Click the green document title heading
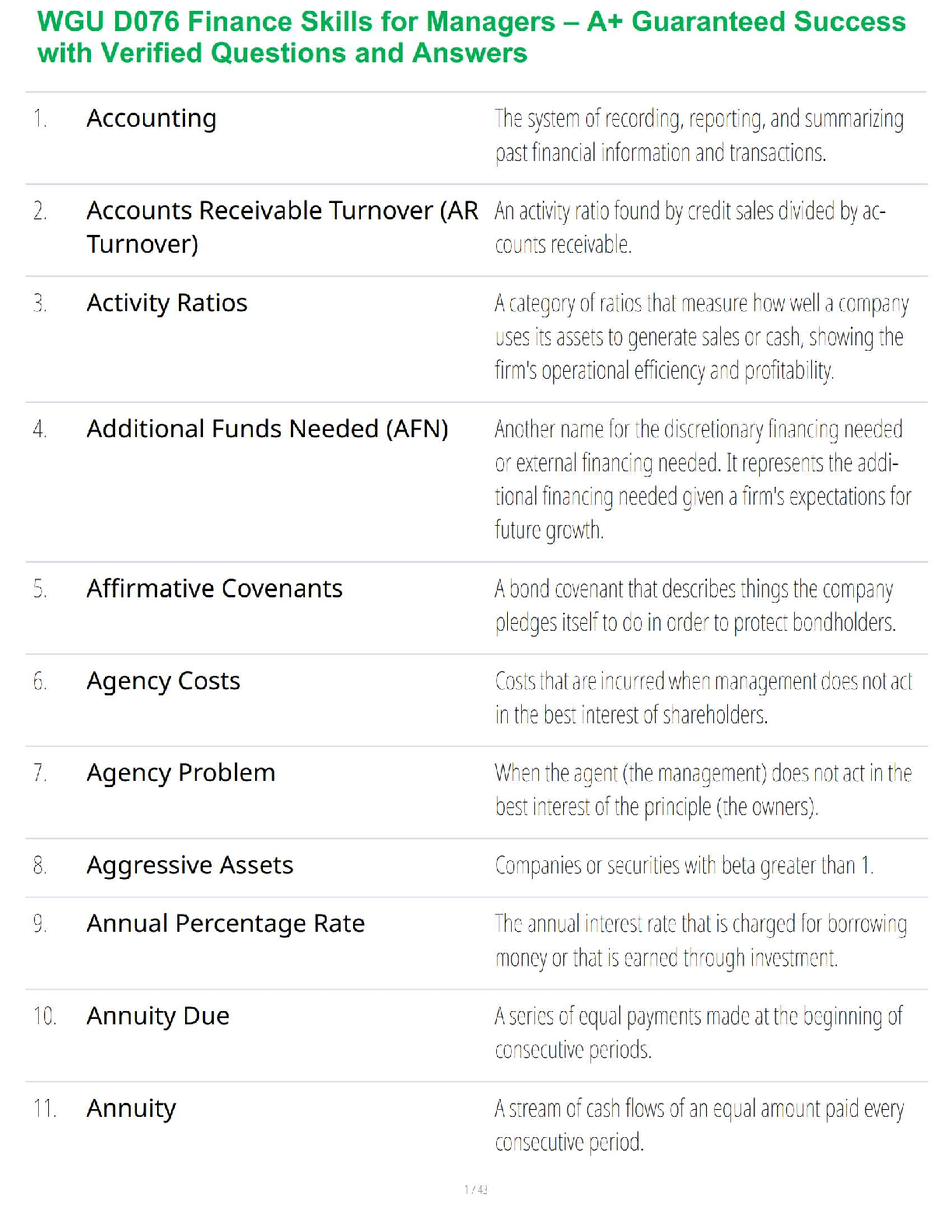The height and width of the screenshot is (1232, 952). 471,37
